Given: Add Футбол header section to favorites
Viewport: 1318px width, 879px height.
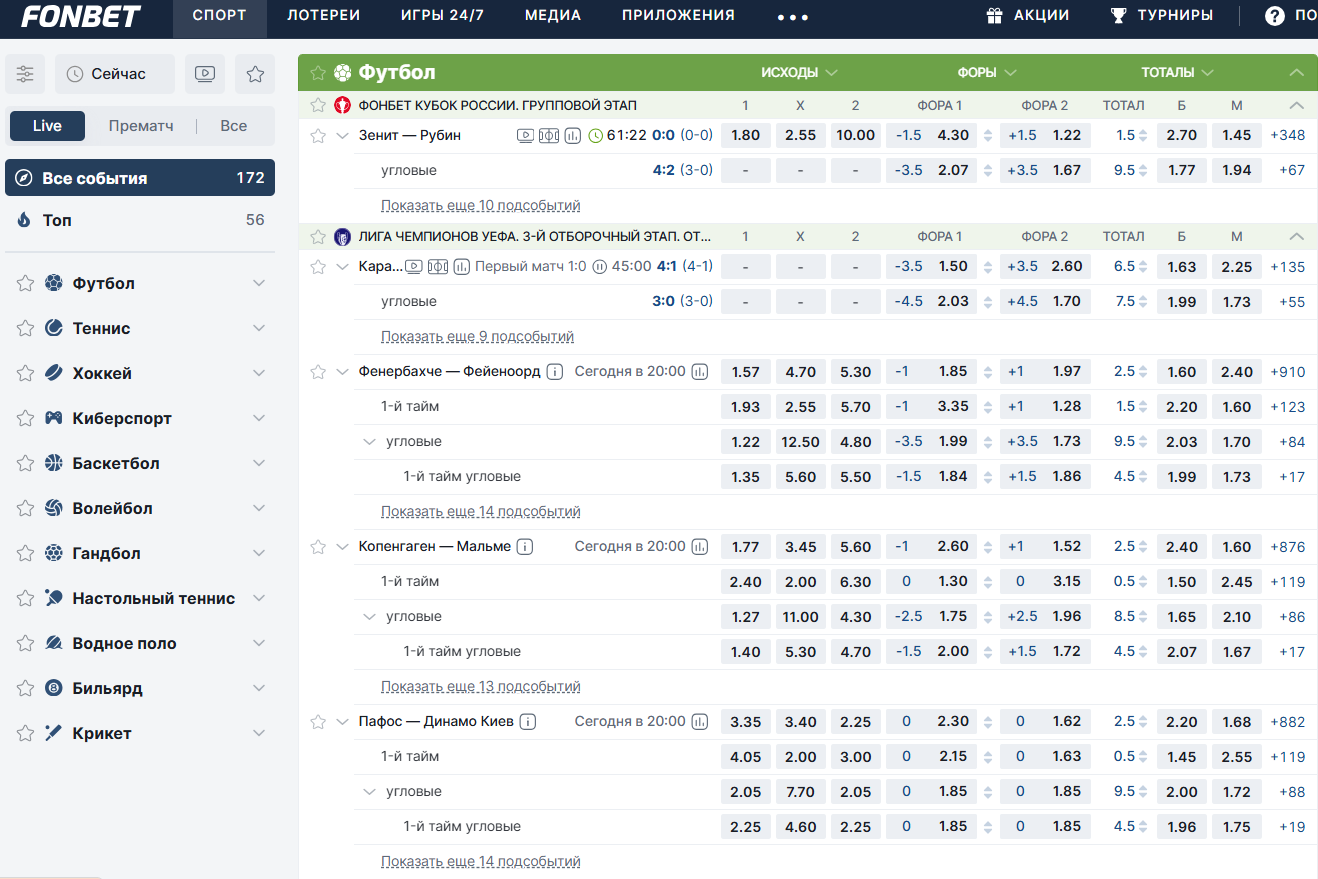Looking at the screenshot, I should [318, 73].
